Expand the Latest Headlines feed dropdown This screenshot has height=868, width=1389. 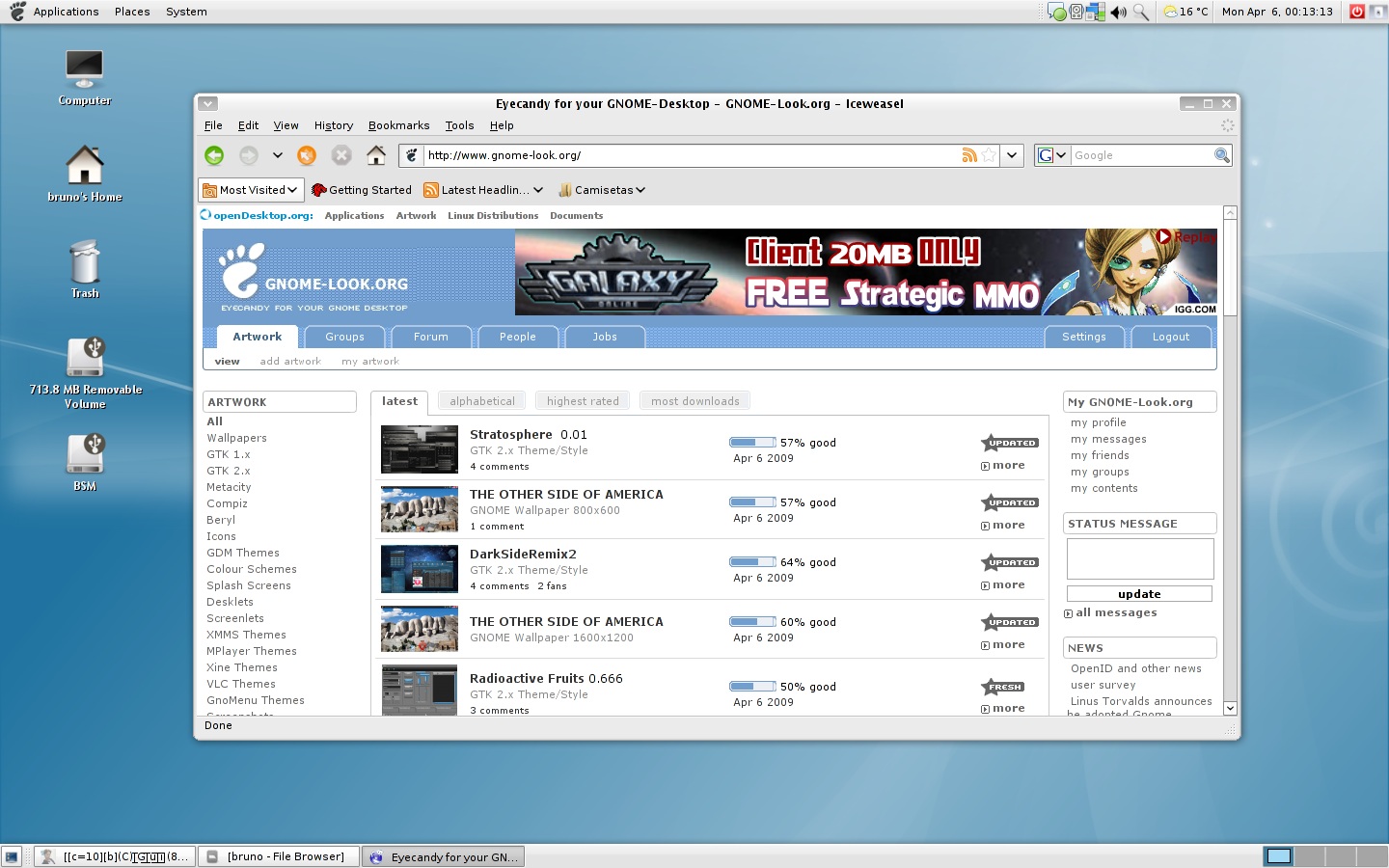(x=538, y=190)
